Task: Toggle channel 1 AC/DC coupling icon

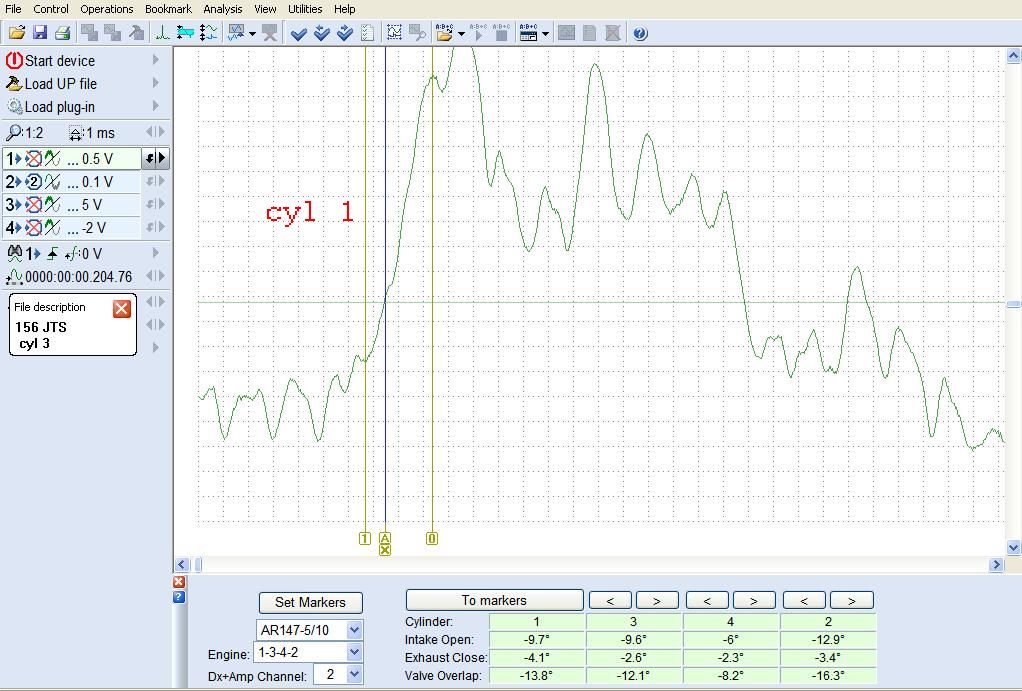Action: [52, 158]
